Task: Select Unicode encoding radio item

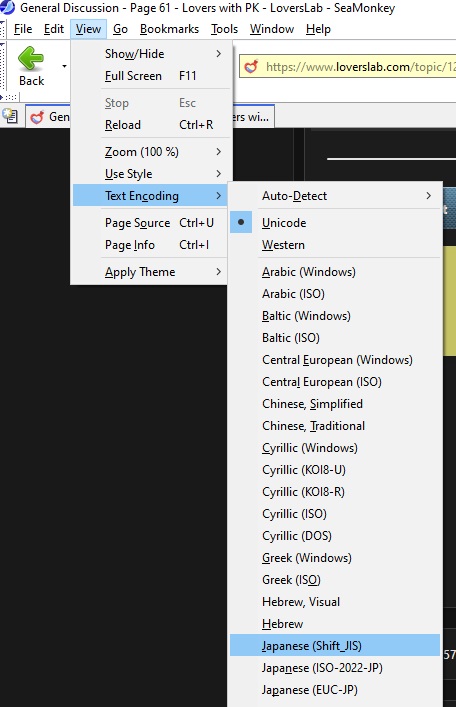Action: (x=335, y=223)
